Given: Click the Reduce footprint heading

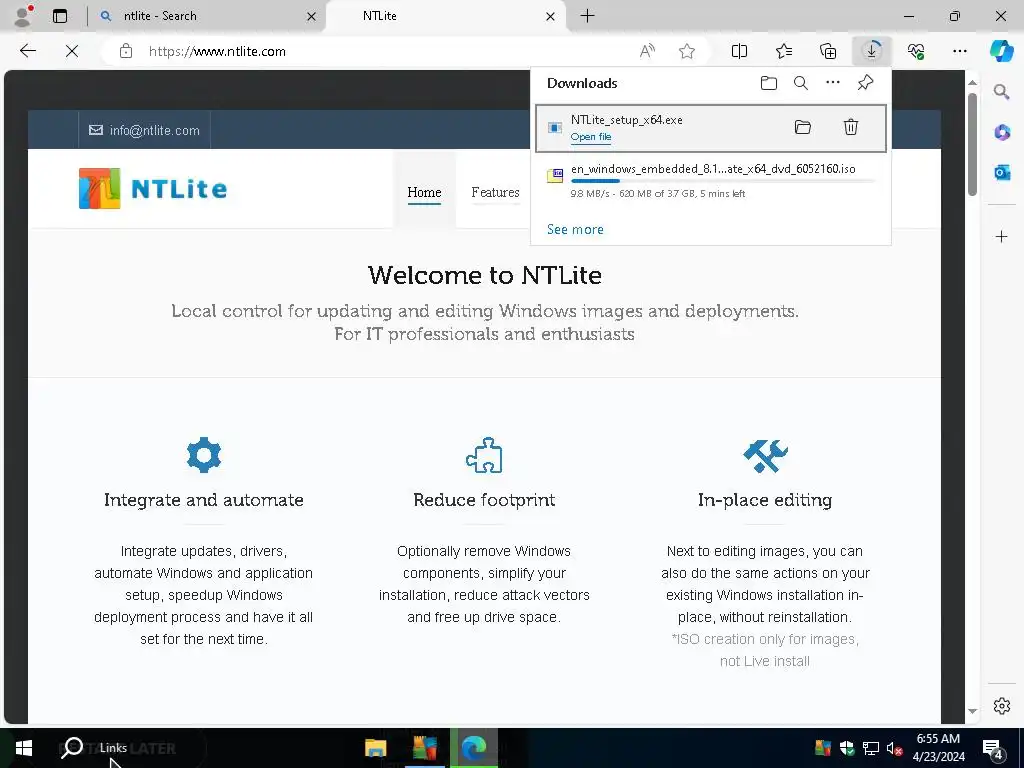Looking at the screenshot, I should point(484,500).
